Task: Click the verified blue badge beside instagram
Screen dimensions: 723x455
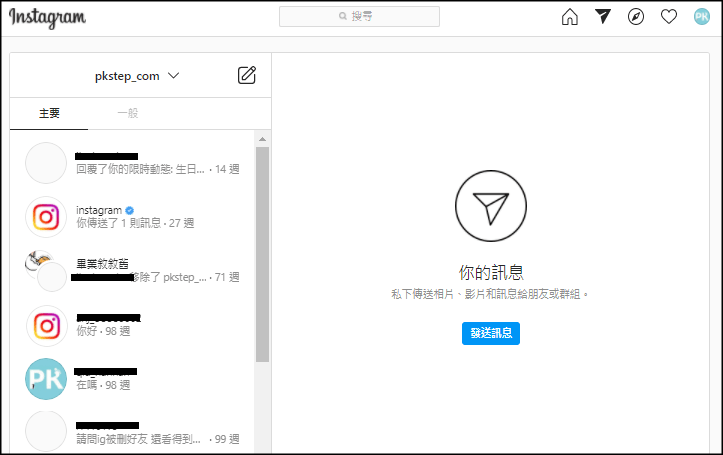Action: tap(130, 210)
